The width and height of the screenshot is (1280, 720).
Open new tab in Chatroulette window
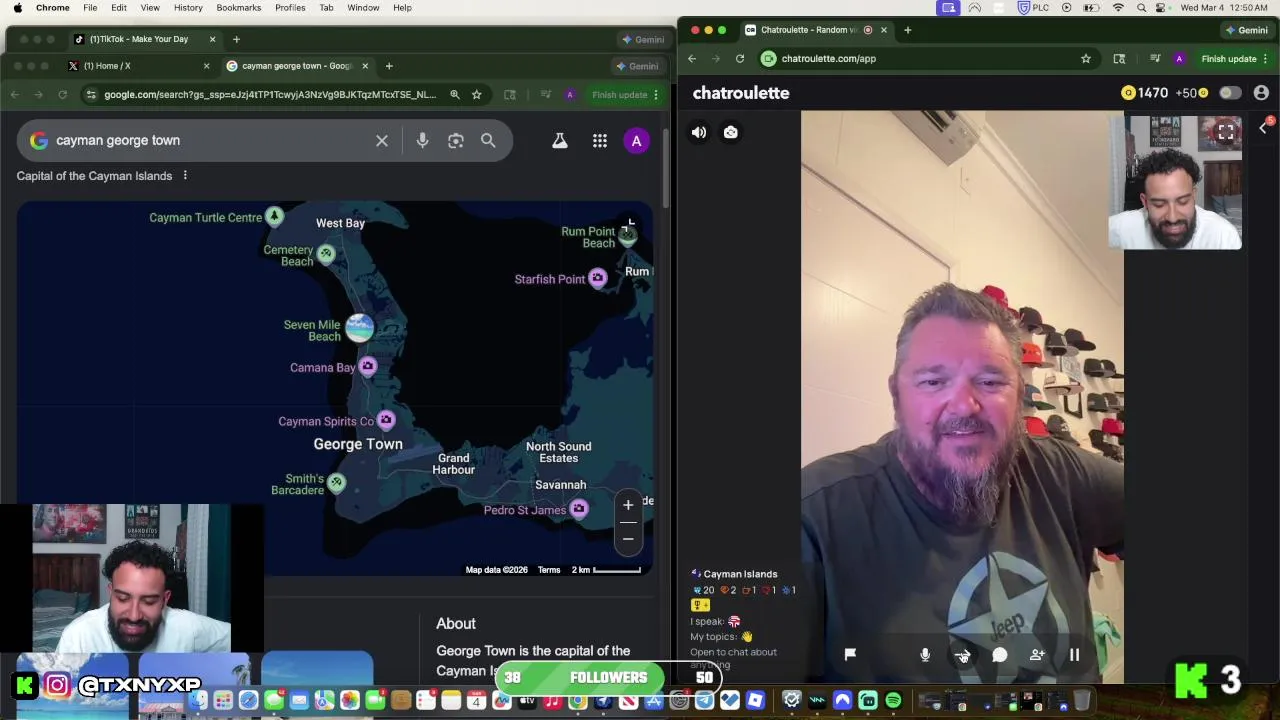pyautogui.click(x=908, y=30)
